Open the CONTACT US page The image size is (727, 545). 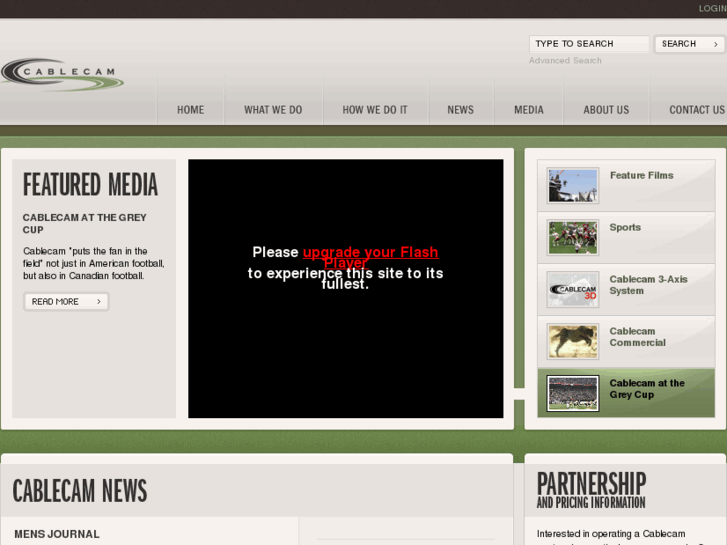(697, 110)
